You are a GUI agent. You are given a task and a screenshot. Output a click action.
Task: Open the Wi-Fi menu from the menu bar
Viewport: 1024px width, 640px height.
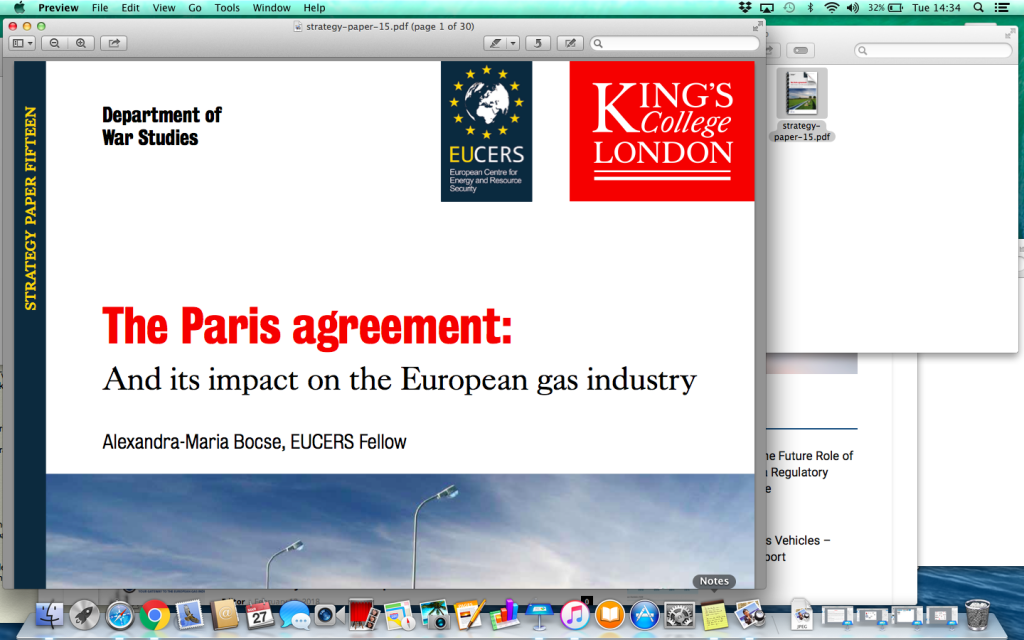[x=831, y=7]
